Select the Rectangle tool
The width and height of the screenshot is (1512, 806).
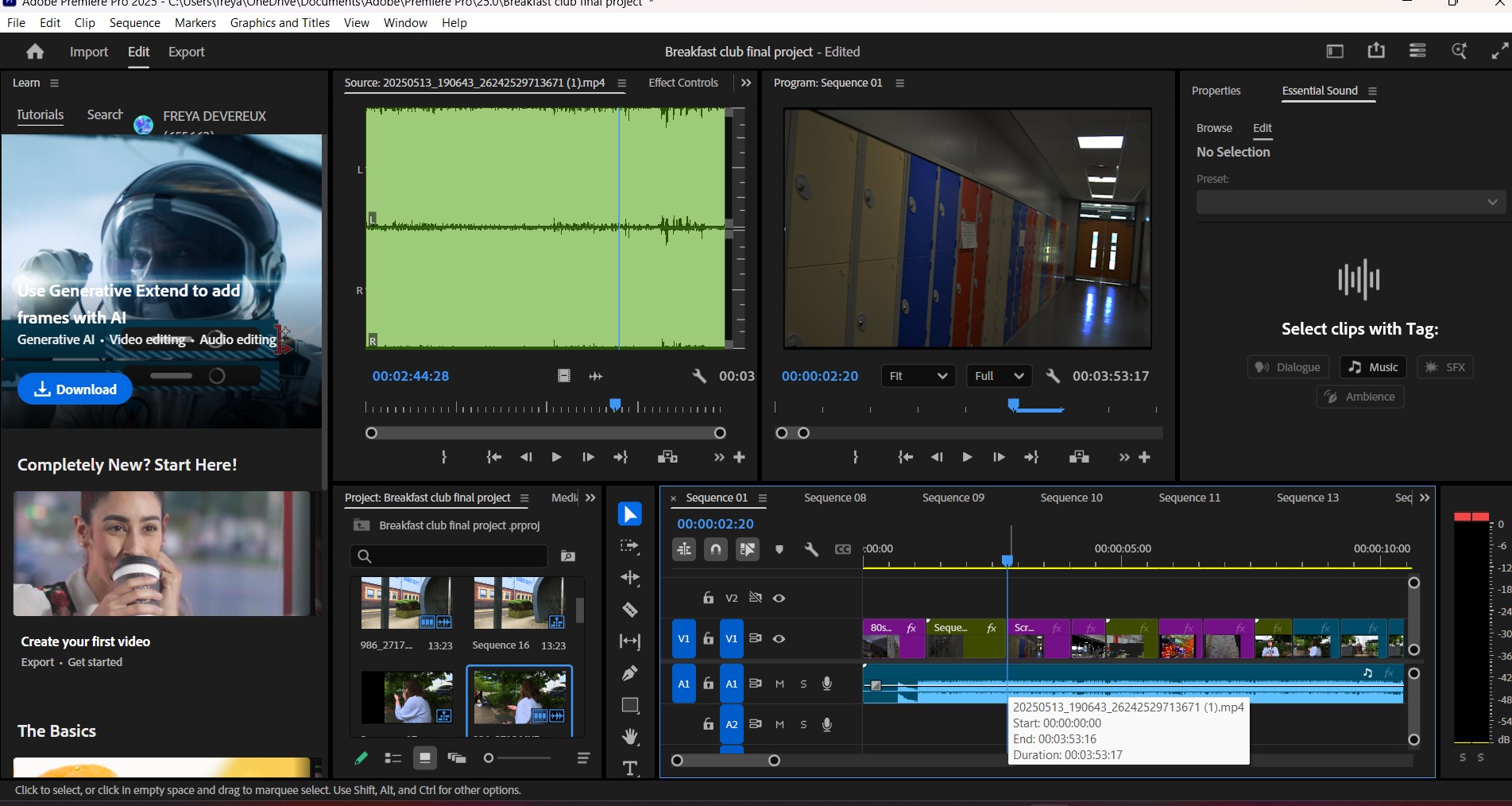point(629,705)
